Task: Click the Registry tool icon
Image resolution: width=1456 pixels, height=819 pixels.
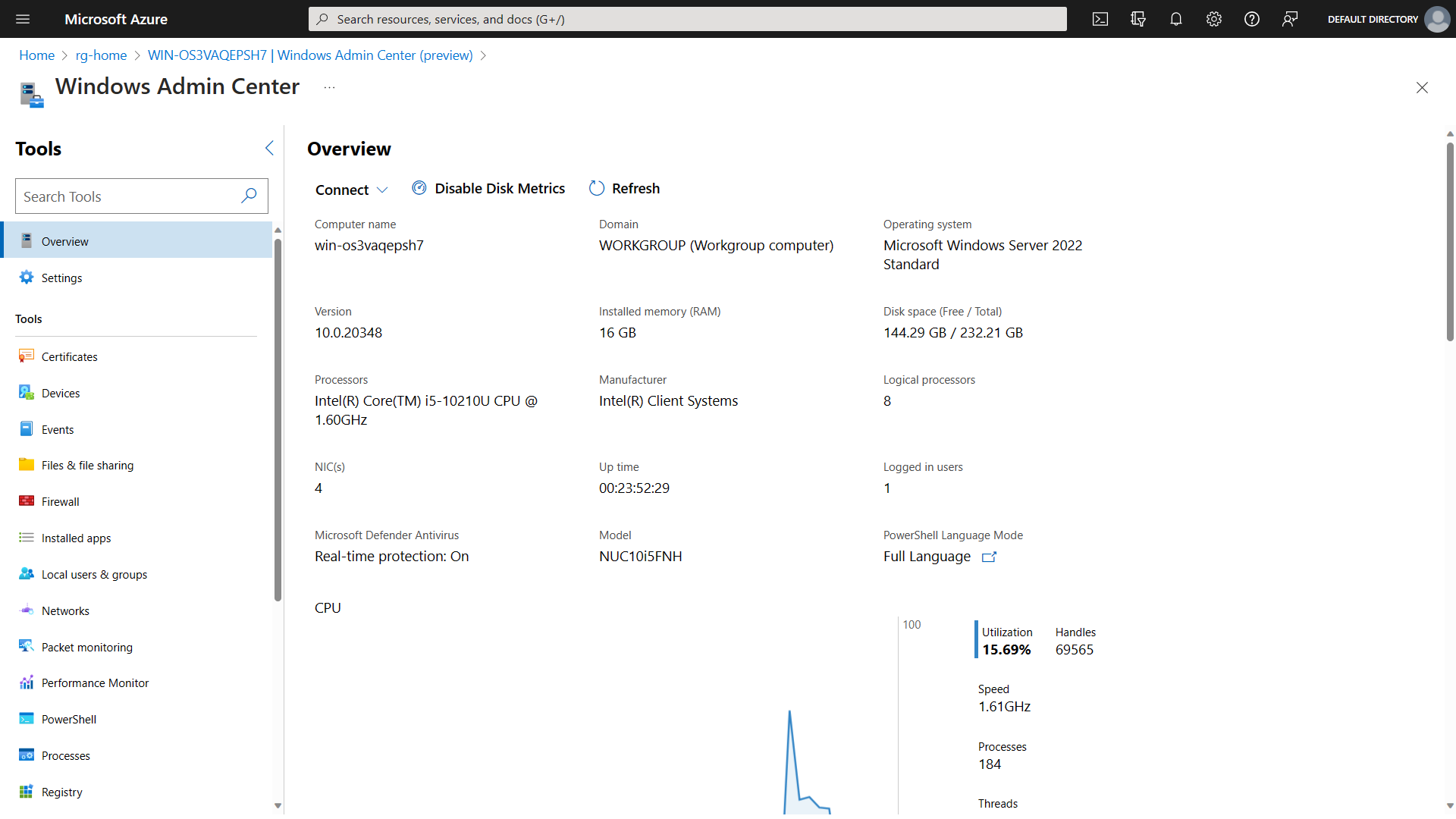Action: coord(27,792)
